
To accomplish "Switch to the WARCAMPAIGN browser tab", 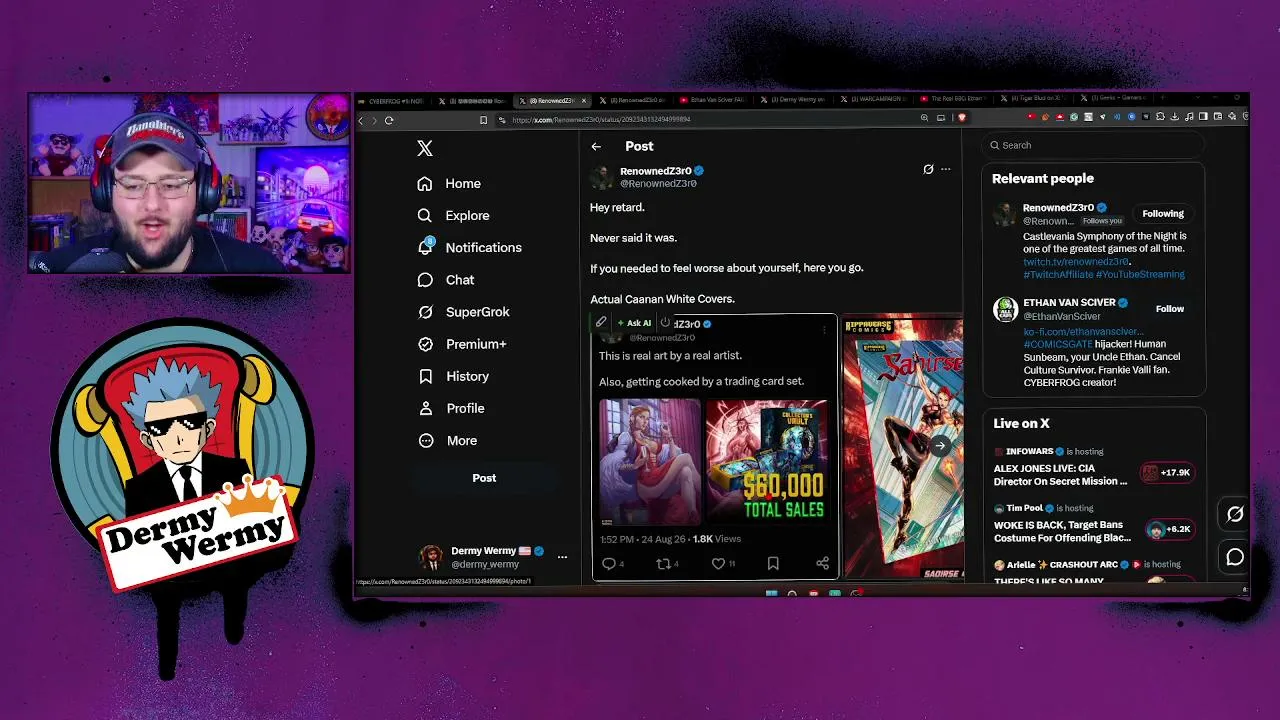I will click(x=872, y=100).
